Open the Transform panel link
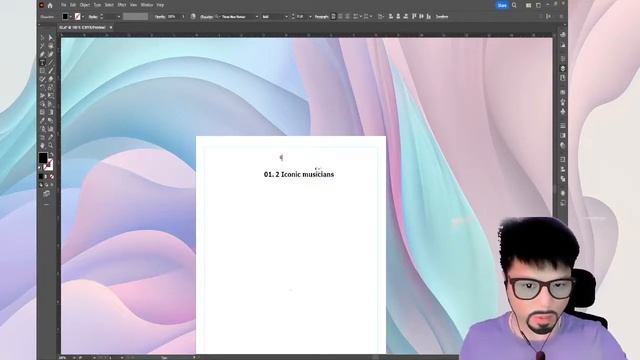 click(442, 17)
